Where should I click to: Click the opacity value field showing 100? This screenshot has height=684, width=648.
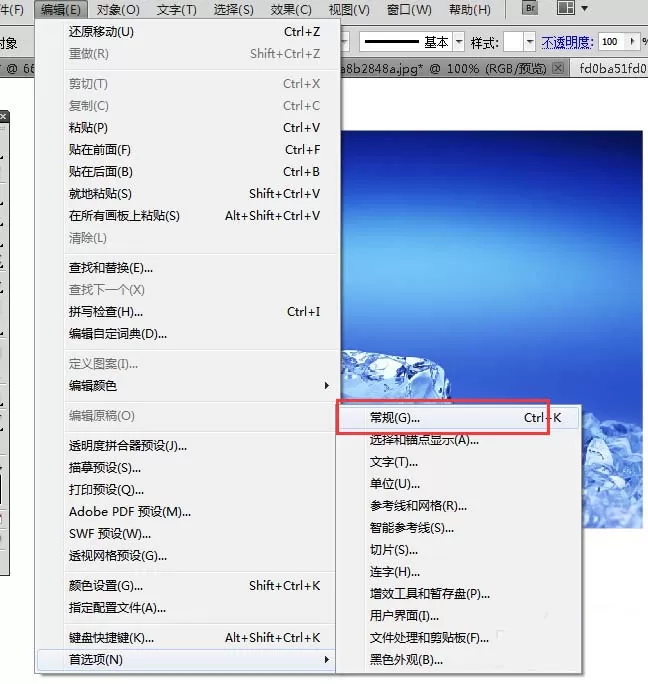click(x=611, y=42)
